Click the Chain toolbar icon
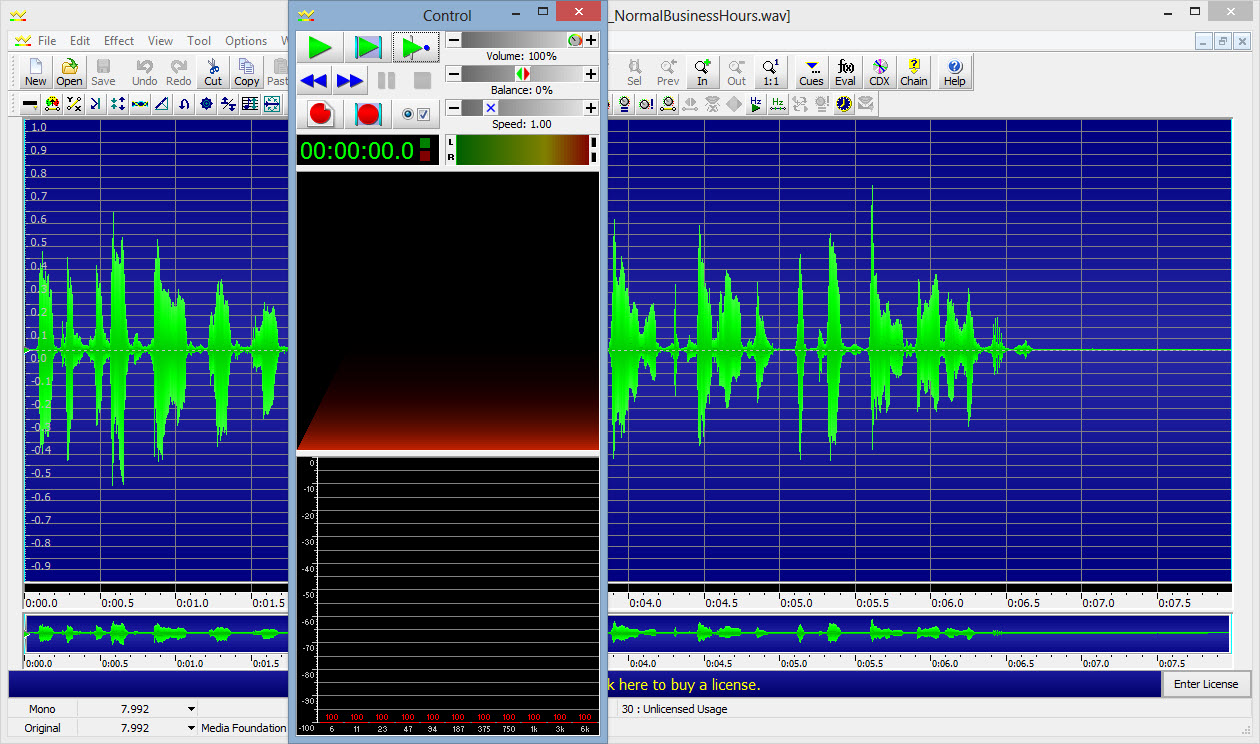Screen dimensions: 1260x744 (x=913, y=72)
